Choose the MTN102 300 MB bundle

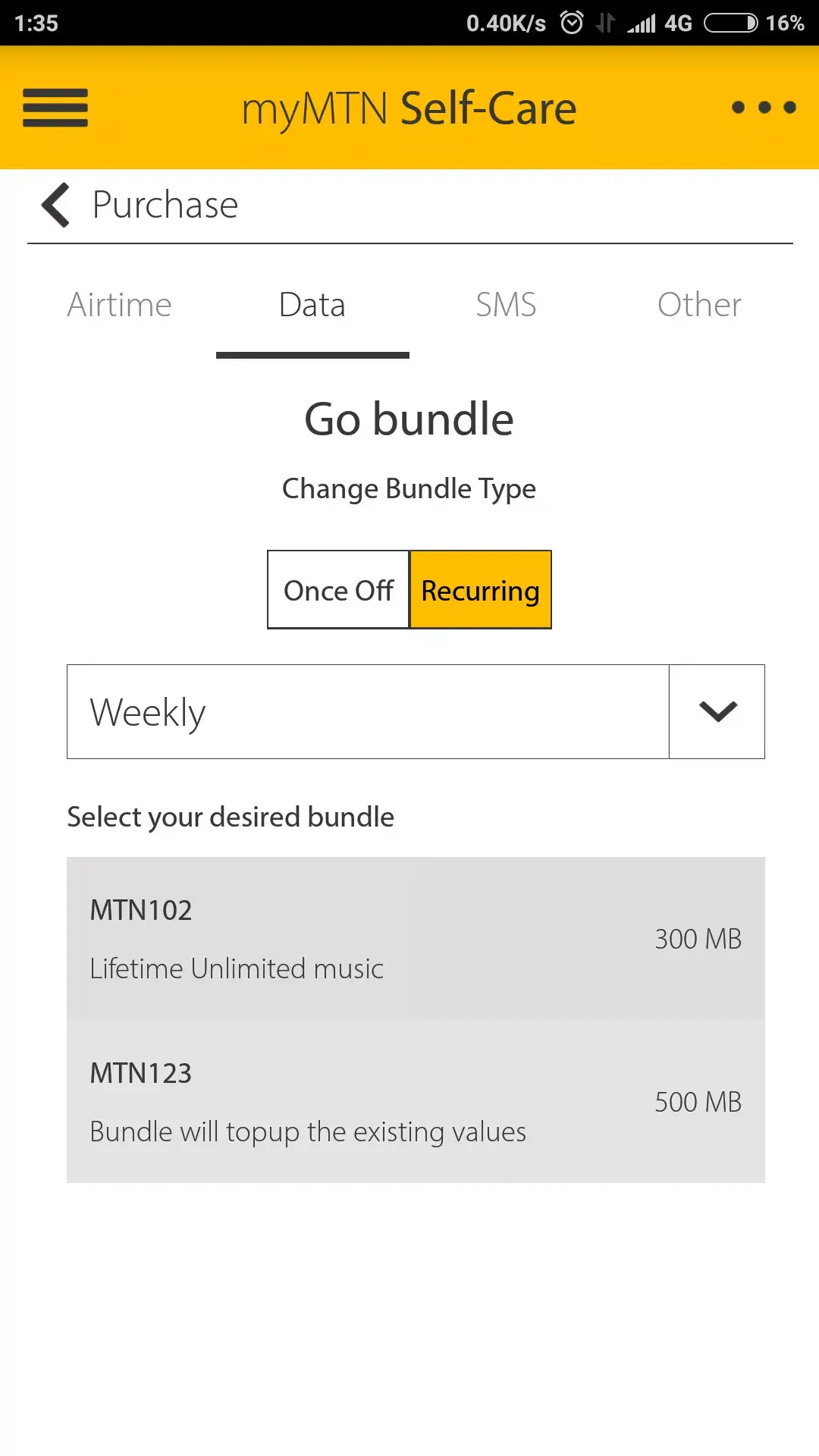416,939
